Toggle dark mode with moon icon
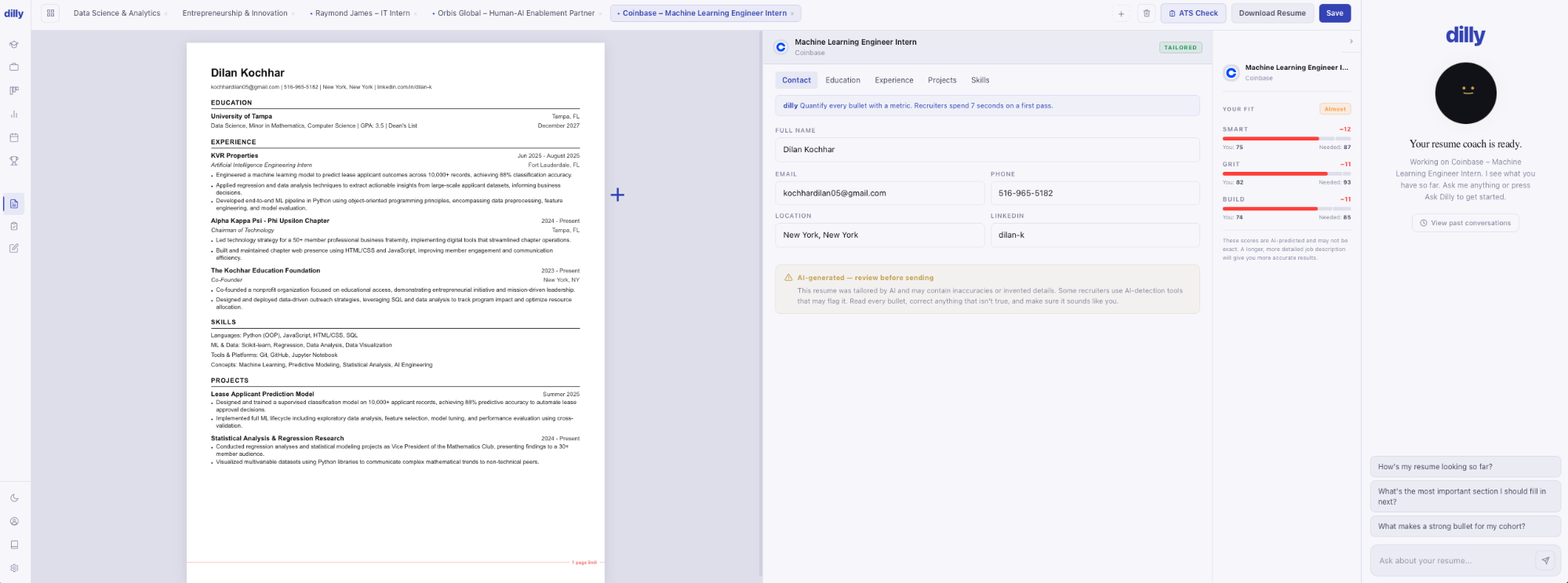 point(14,498)
